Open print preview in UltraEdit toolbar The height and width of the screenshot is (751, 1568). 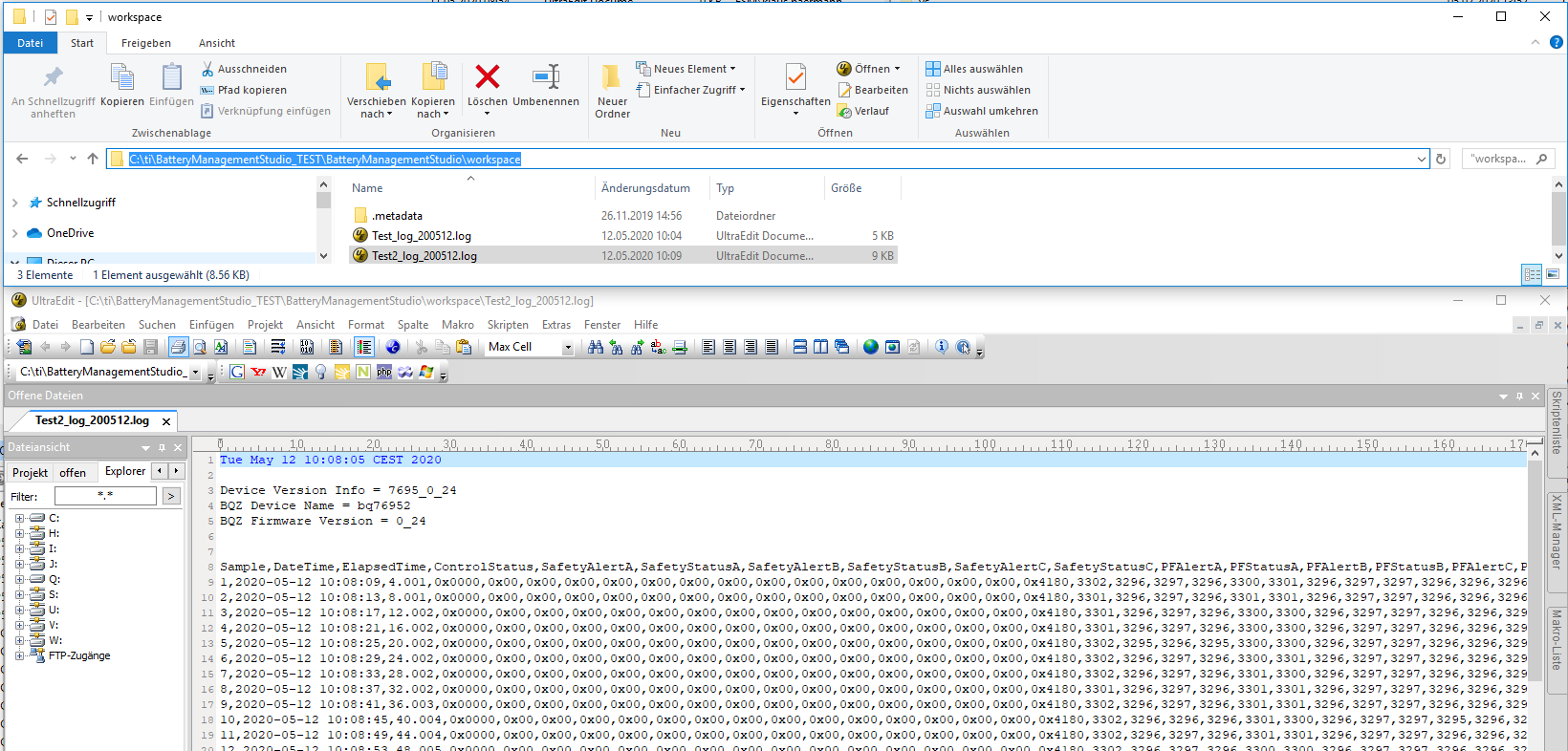[x=200, y=347]
